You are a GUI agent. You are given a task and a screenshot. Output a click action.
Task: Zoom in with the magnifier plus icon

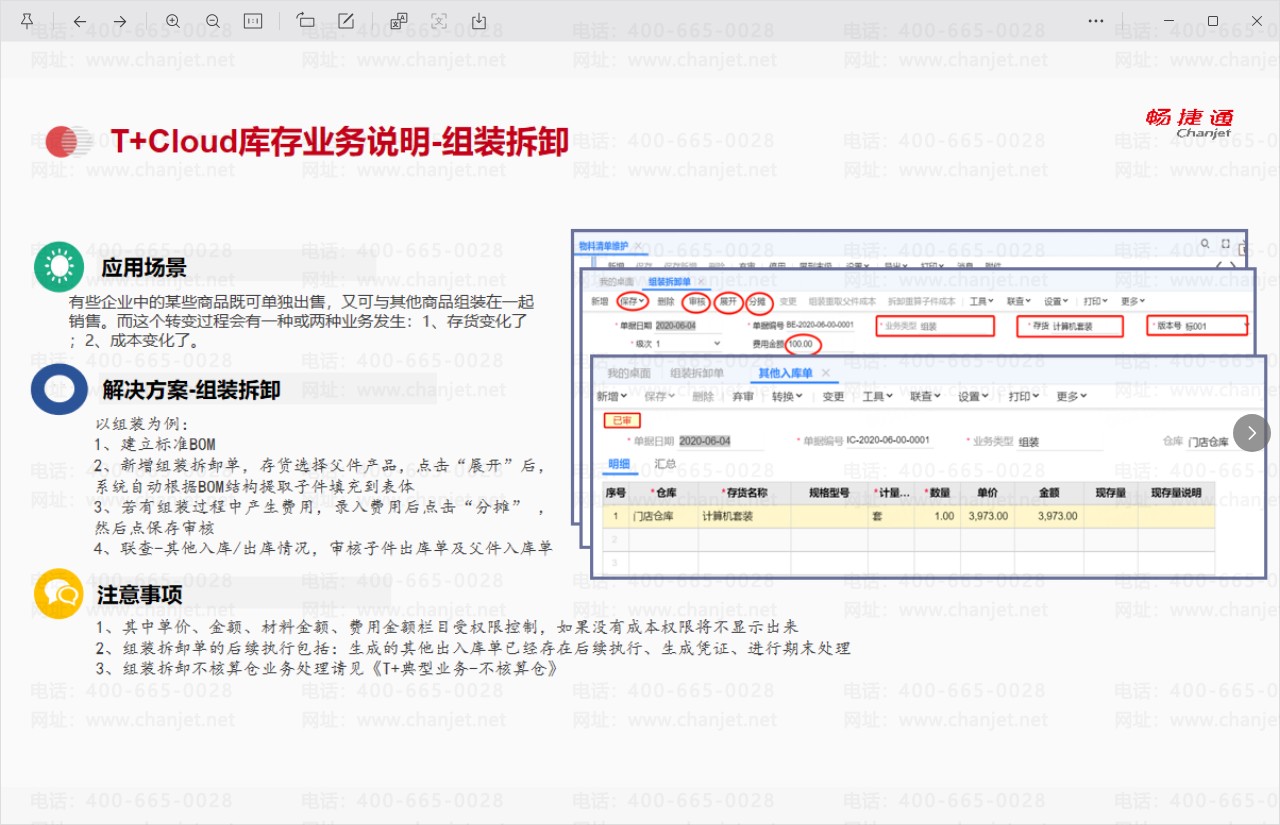(173, 21)
